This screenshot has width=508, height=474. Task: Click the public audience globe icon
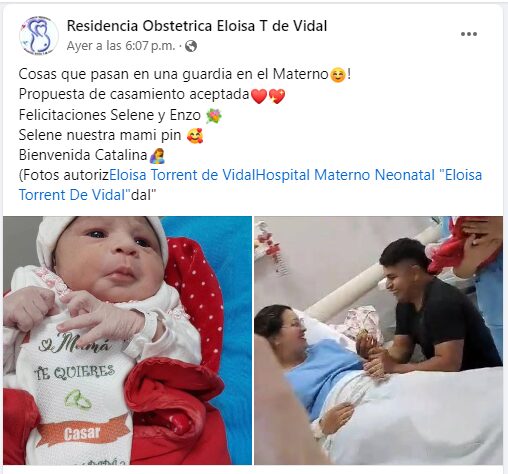(x=191, y=46)
